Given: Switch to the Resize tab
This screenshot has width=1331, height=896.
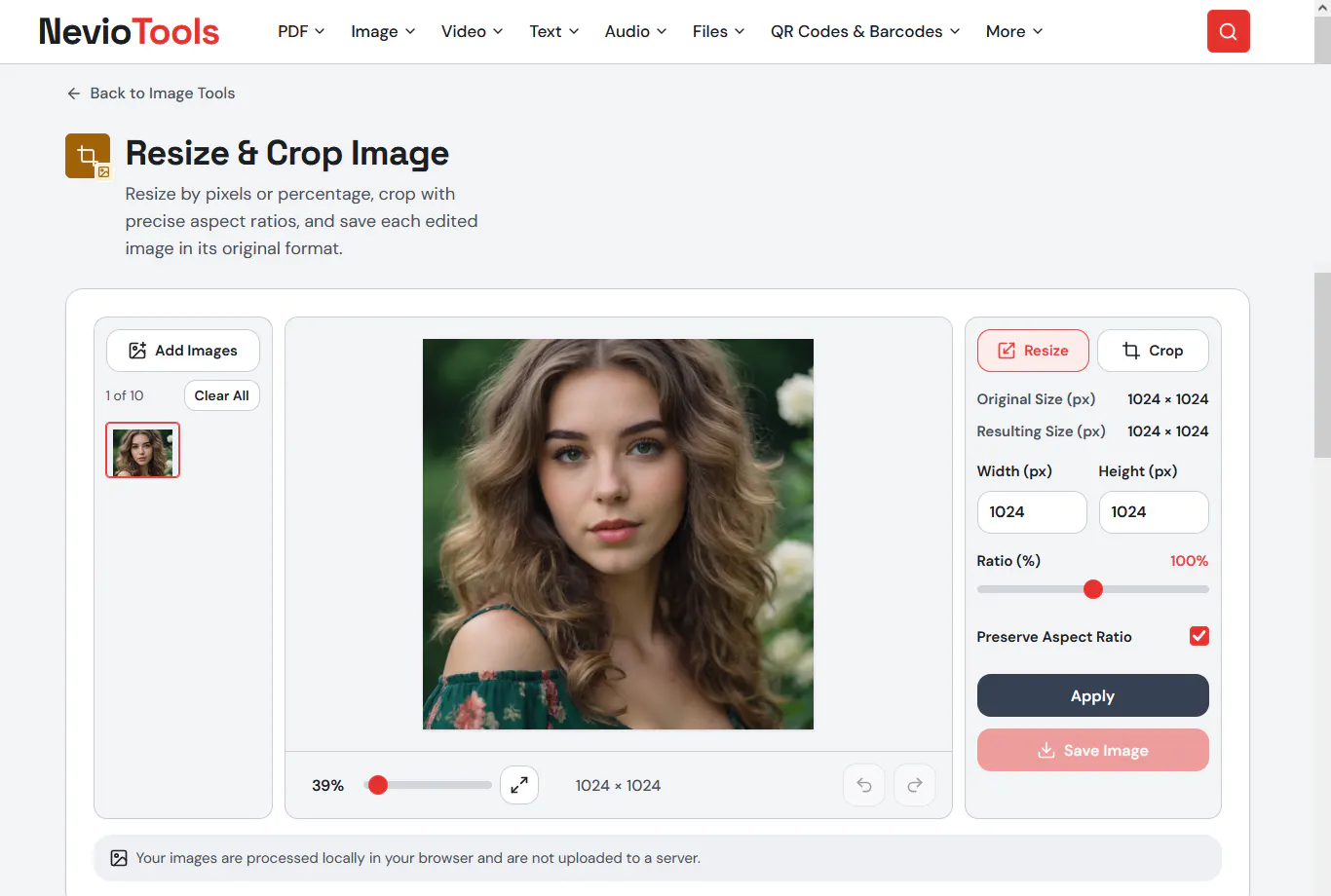Looking at the screenshot, I should click(1033, 351).
